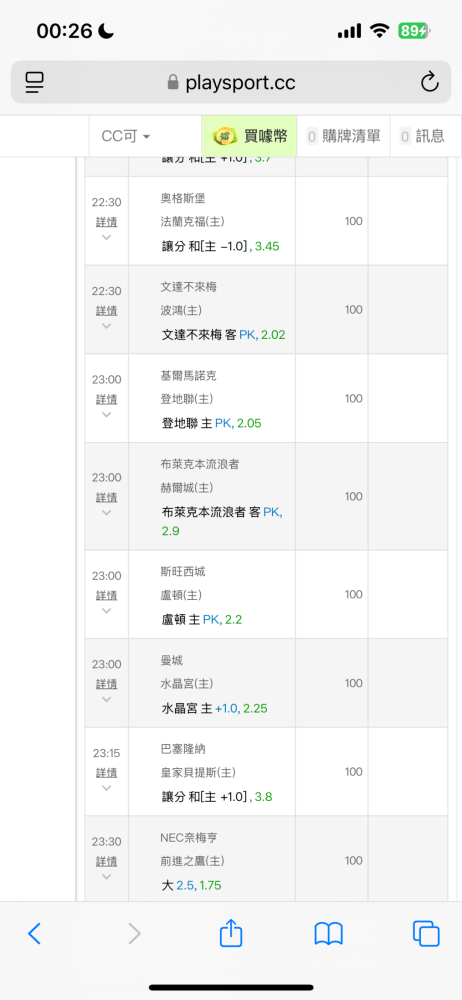Open the Safari share sheet icon
Viewport: 462px width, 1000px height.
click(231, 932)
